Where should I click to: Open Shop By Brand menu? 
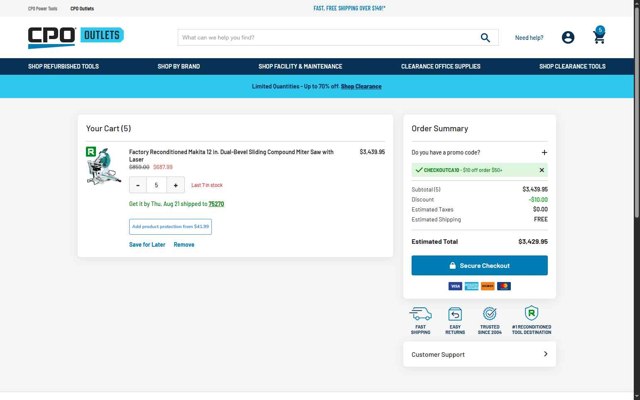[179, 67]
